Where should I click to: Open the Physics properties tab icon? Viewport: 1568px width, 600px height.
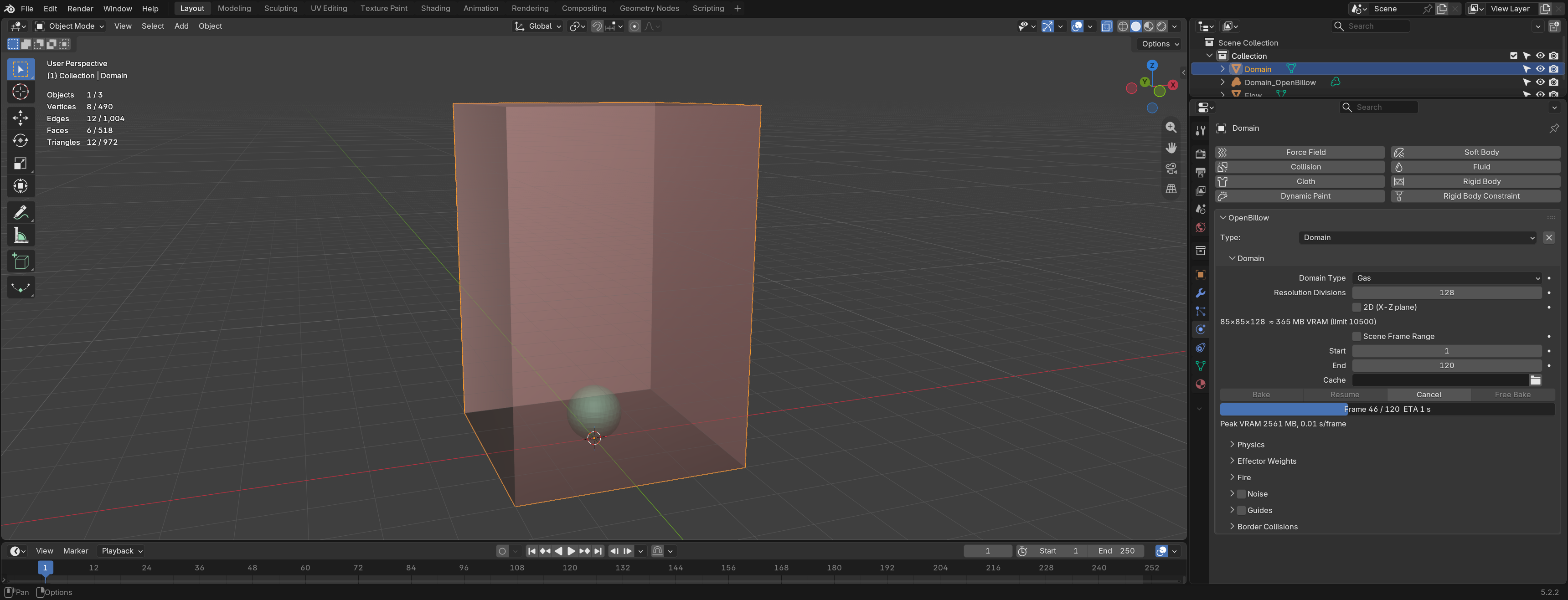(x=1200, y=329)
